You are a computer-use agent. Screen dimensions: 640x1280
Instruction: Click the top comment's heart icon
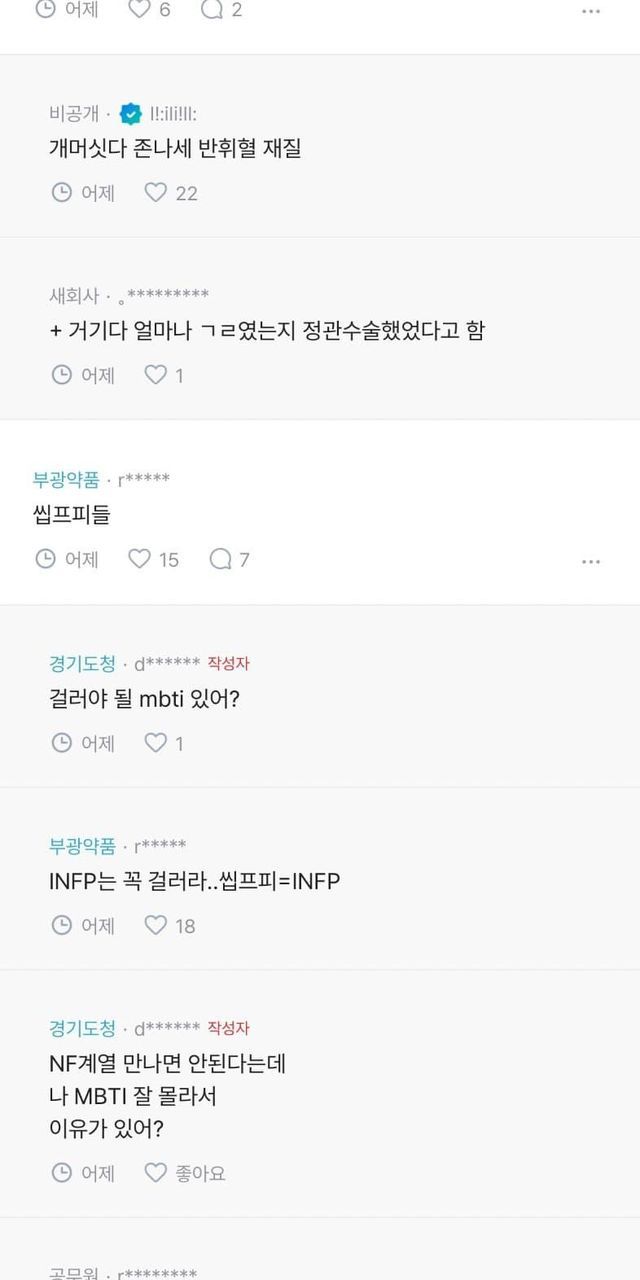(139, 10)
